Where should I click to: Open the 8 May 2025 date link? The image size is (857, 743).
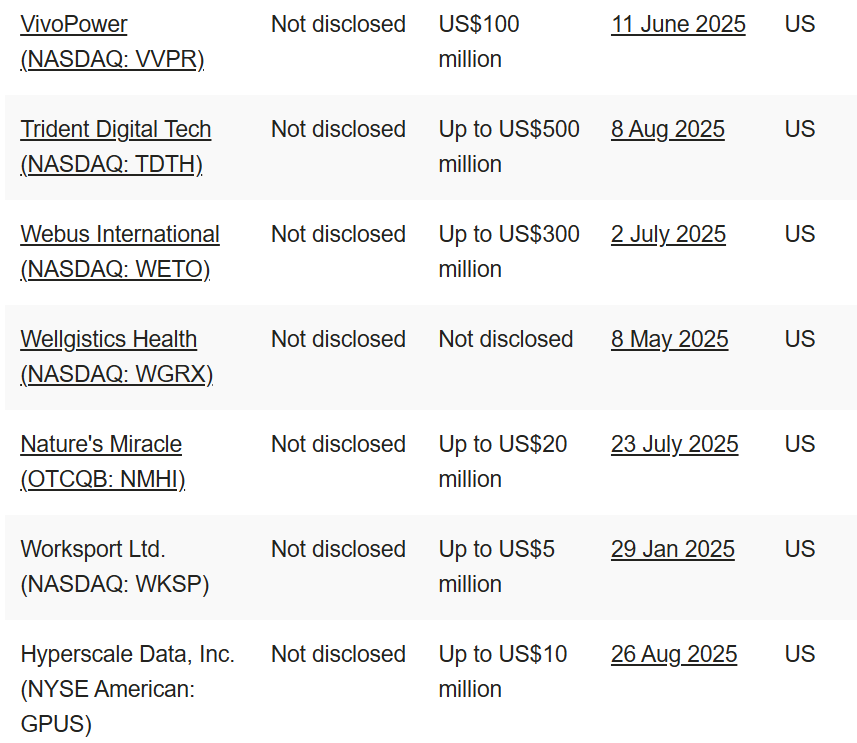670,340
